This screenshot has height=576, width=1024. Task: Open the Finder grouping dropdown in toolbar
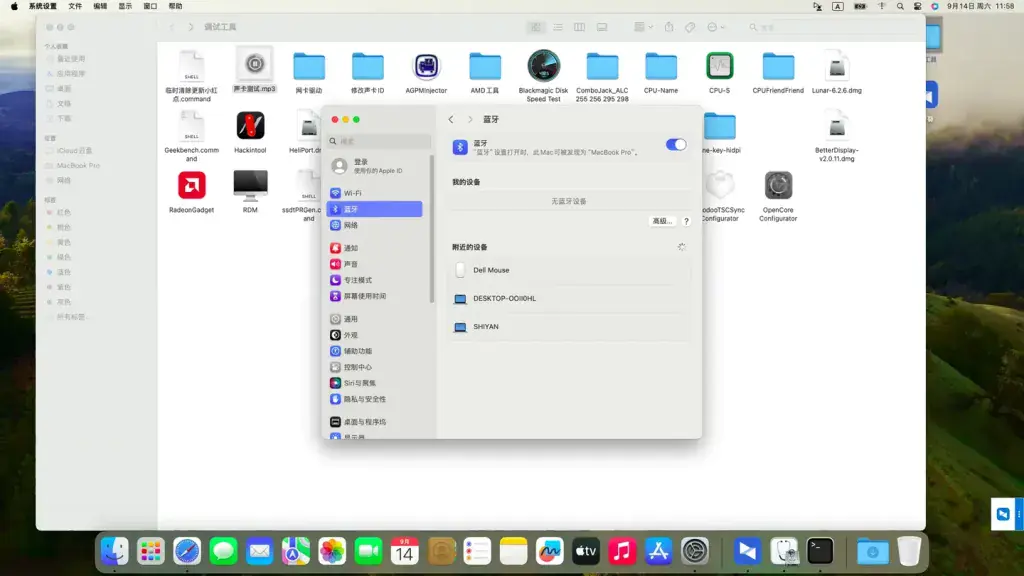point(643,27)
